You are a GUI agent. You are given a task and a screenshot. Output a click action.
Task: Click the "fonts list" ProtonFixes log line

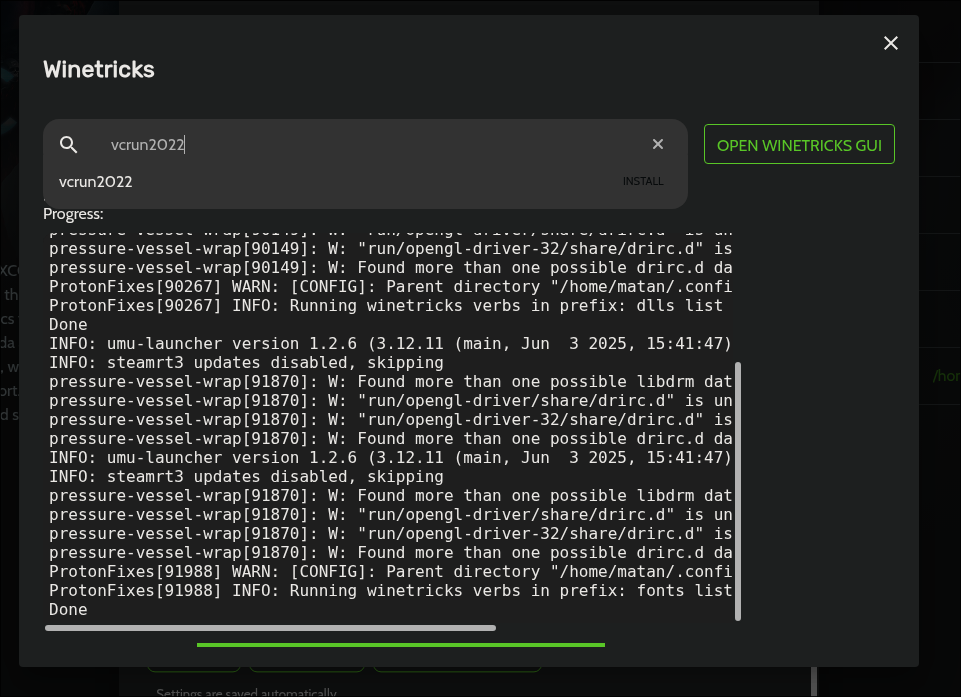(x=390, y=591)
